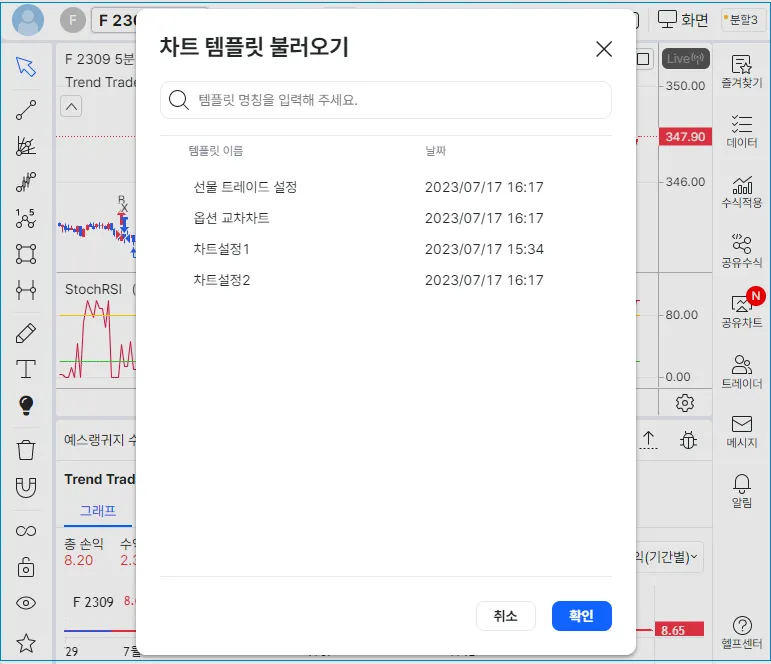Click the gray F symbol badge
This screenshot has height=664, width=771.
click(x=73, y=20)
